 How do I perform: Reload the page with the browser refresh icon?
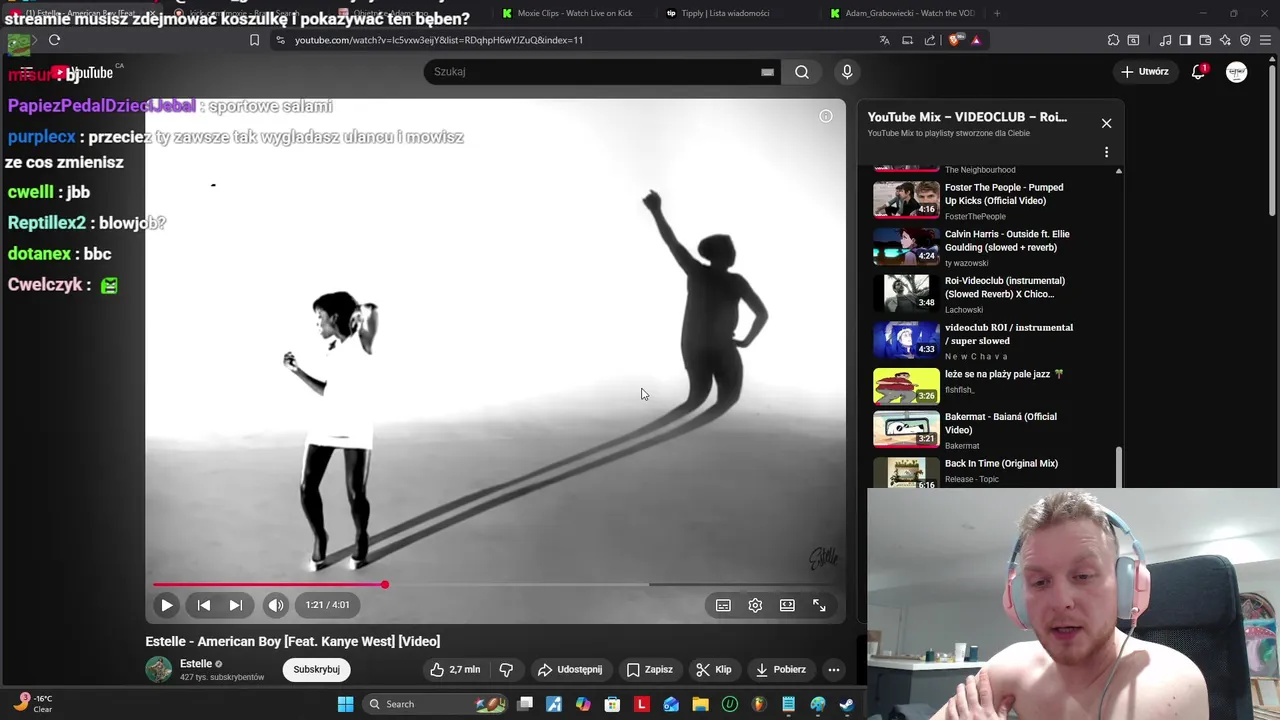coord(55,40)
